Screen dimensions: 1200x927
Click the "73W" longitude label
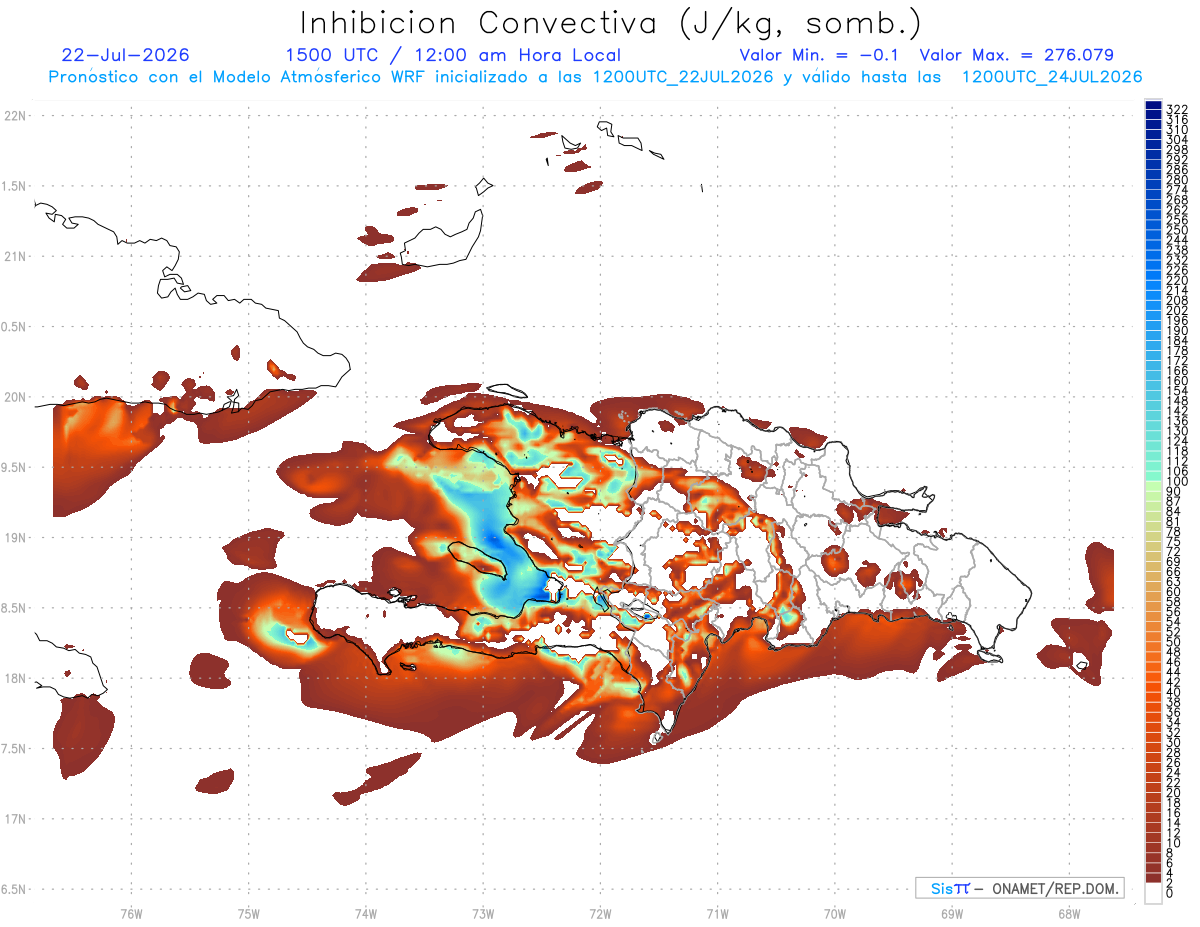point(483,914)
